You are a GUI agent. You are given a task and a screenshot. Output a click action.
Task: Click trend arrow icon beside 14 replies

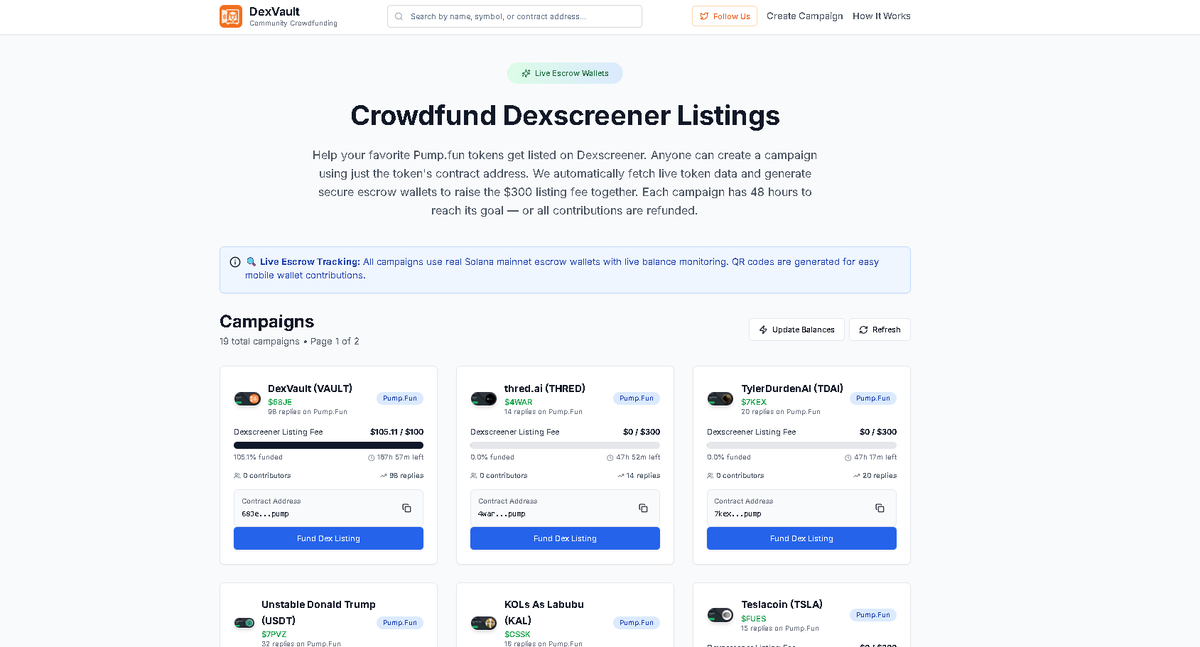621,476
